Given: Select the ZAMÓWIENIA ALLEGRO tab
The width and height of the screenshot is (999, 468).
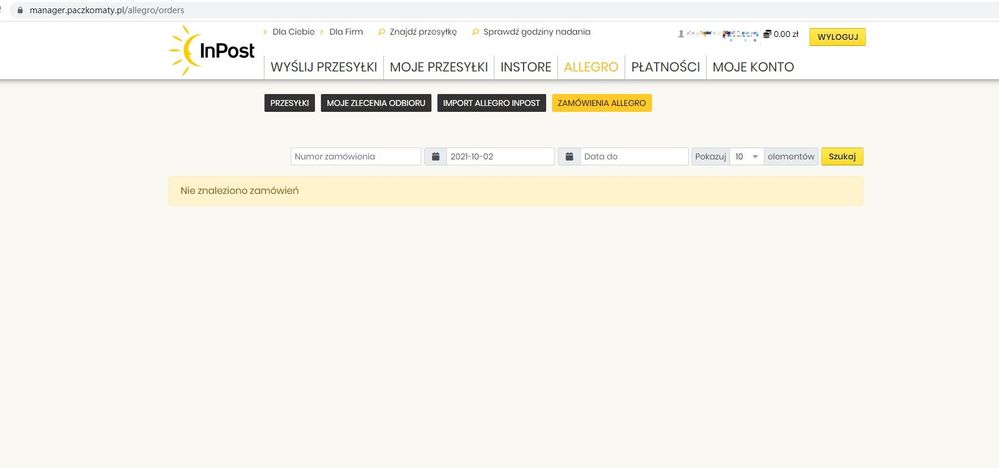Looking at the screenshot, I should (601, 103).
